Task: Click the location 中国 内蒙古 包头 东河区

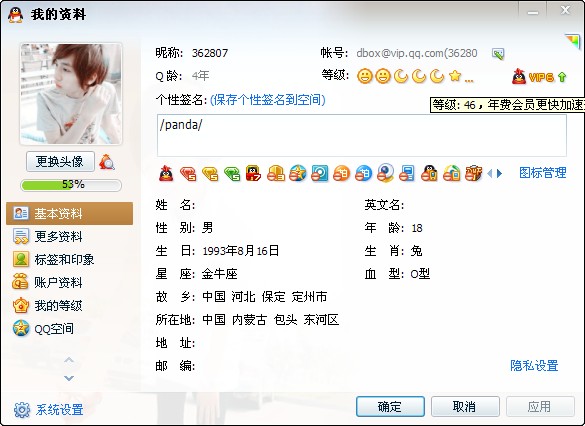Action: [270, 320]
